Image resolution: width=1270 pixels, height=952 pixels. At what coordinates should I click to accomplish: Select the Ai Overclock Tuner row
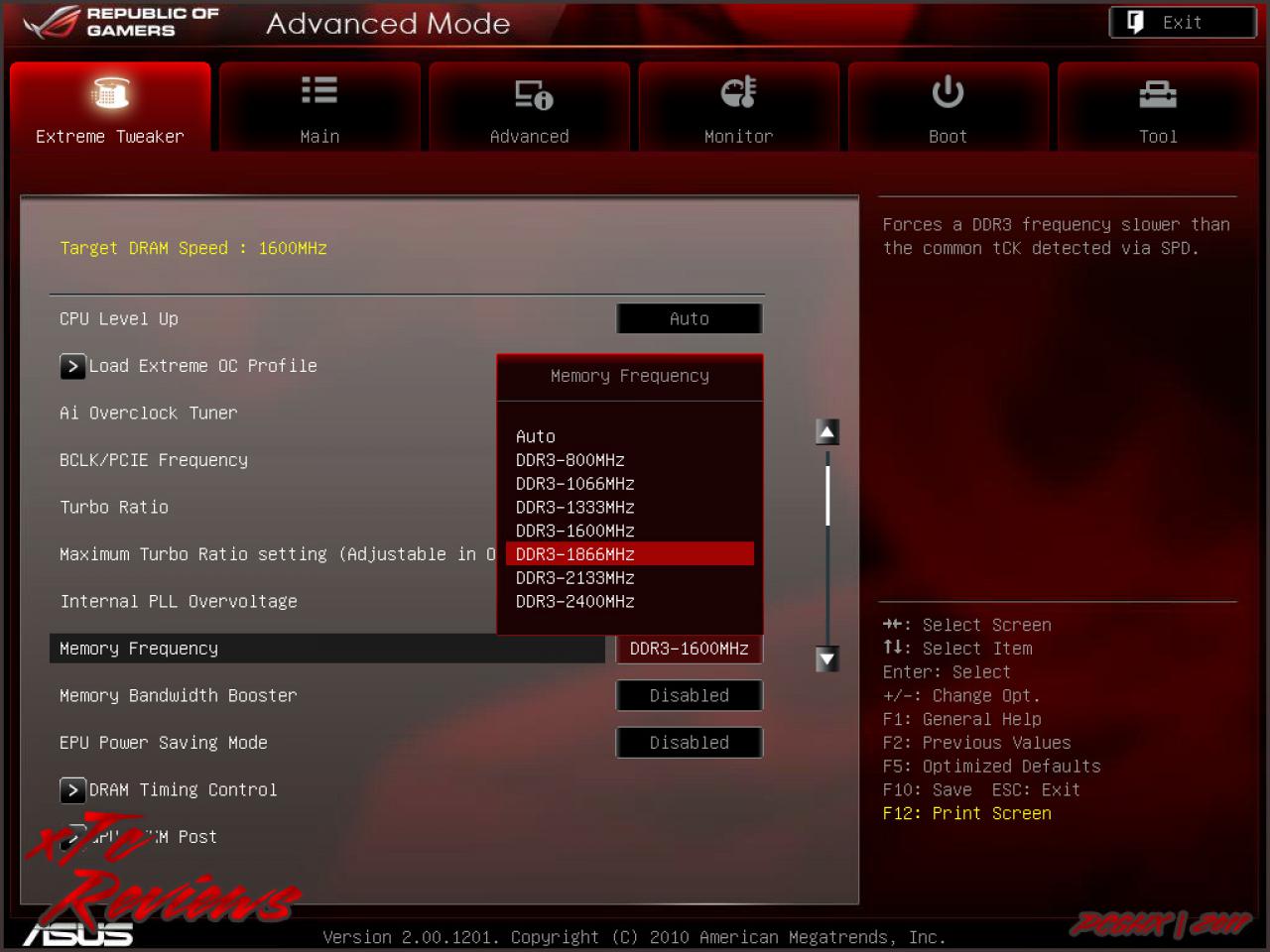pos(149,413)
